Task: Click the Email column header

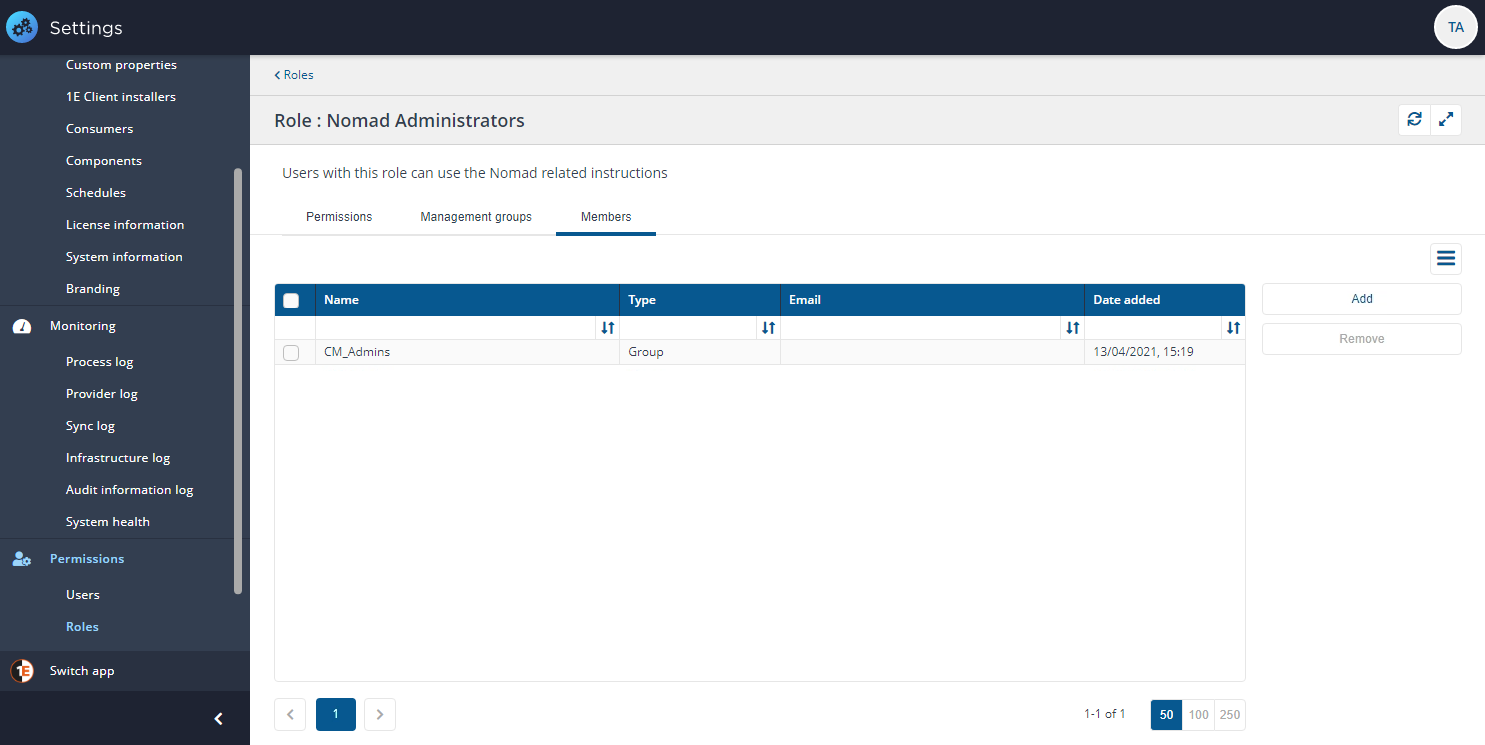Action: coord(932,300)
